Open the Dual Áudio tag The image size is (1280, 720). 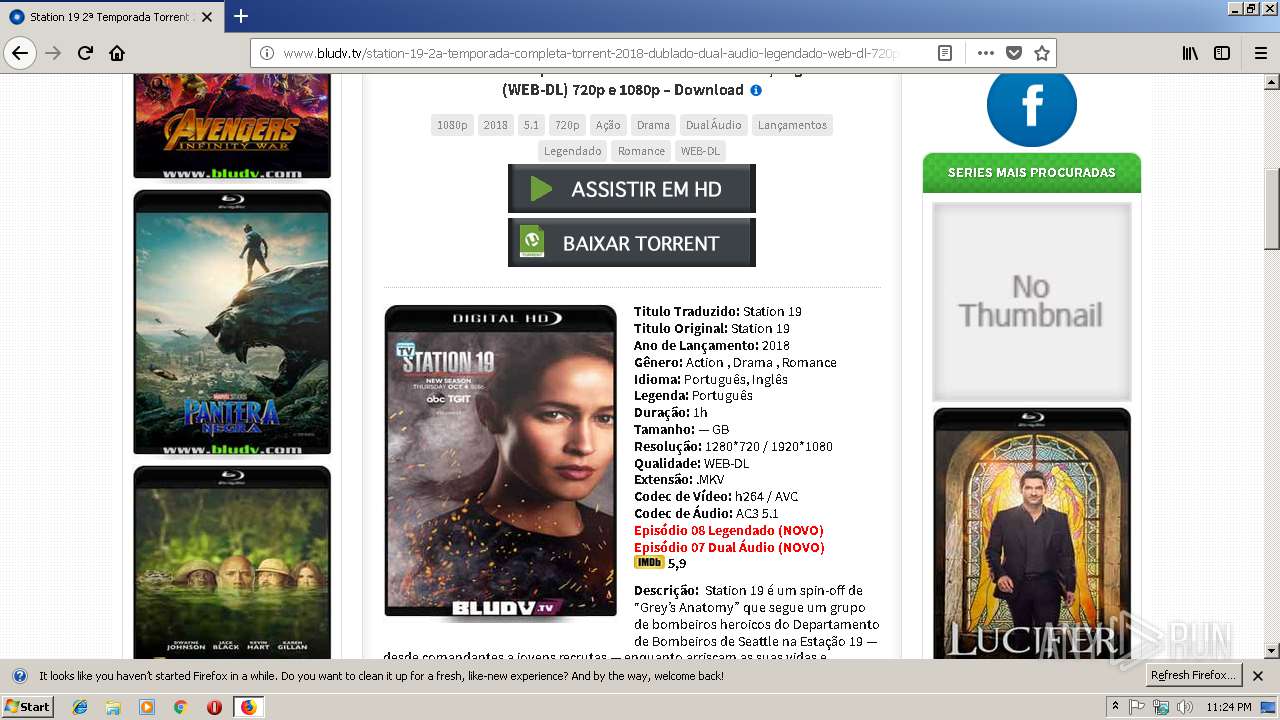pos(714,125)
